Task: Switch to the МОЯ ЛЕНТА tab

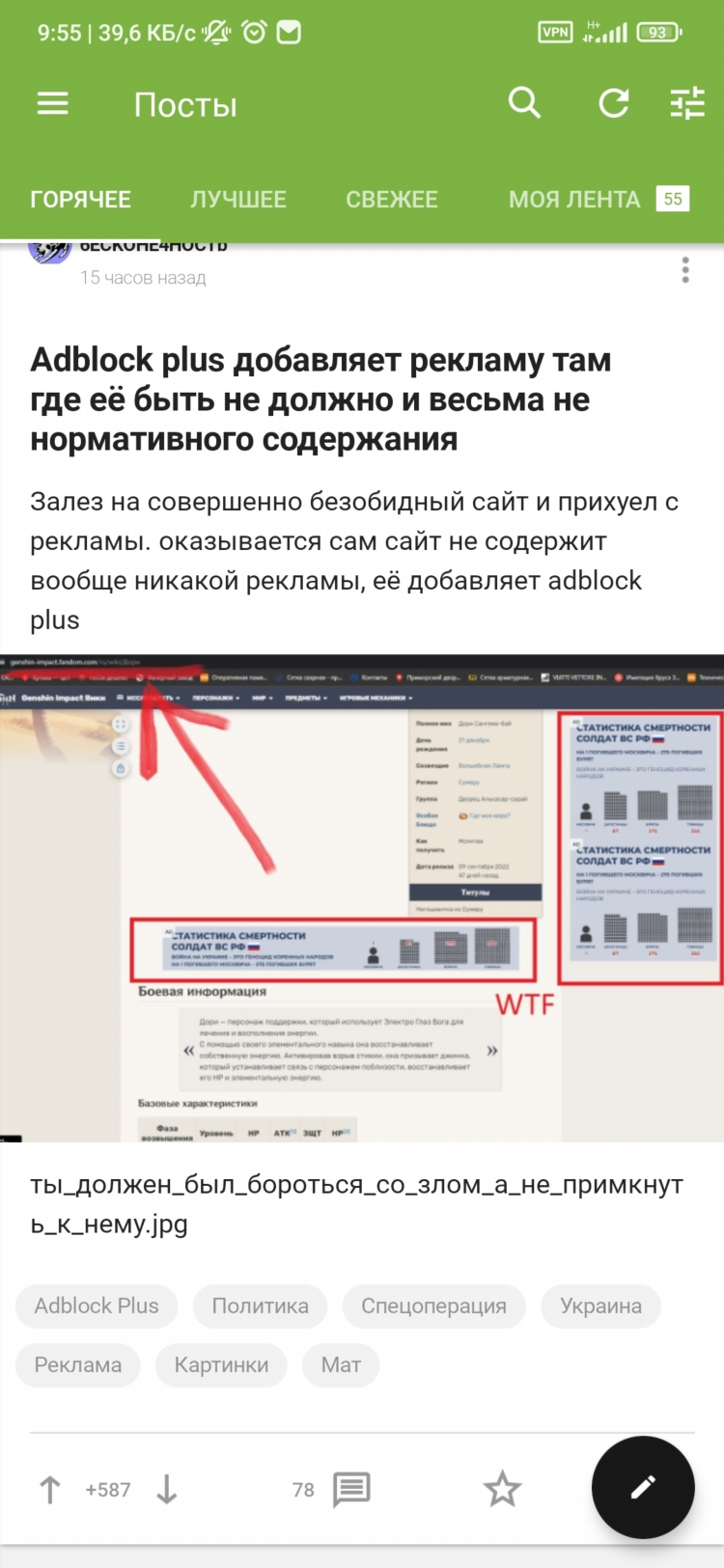Action: 574,200
